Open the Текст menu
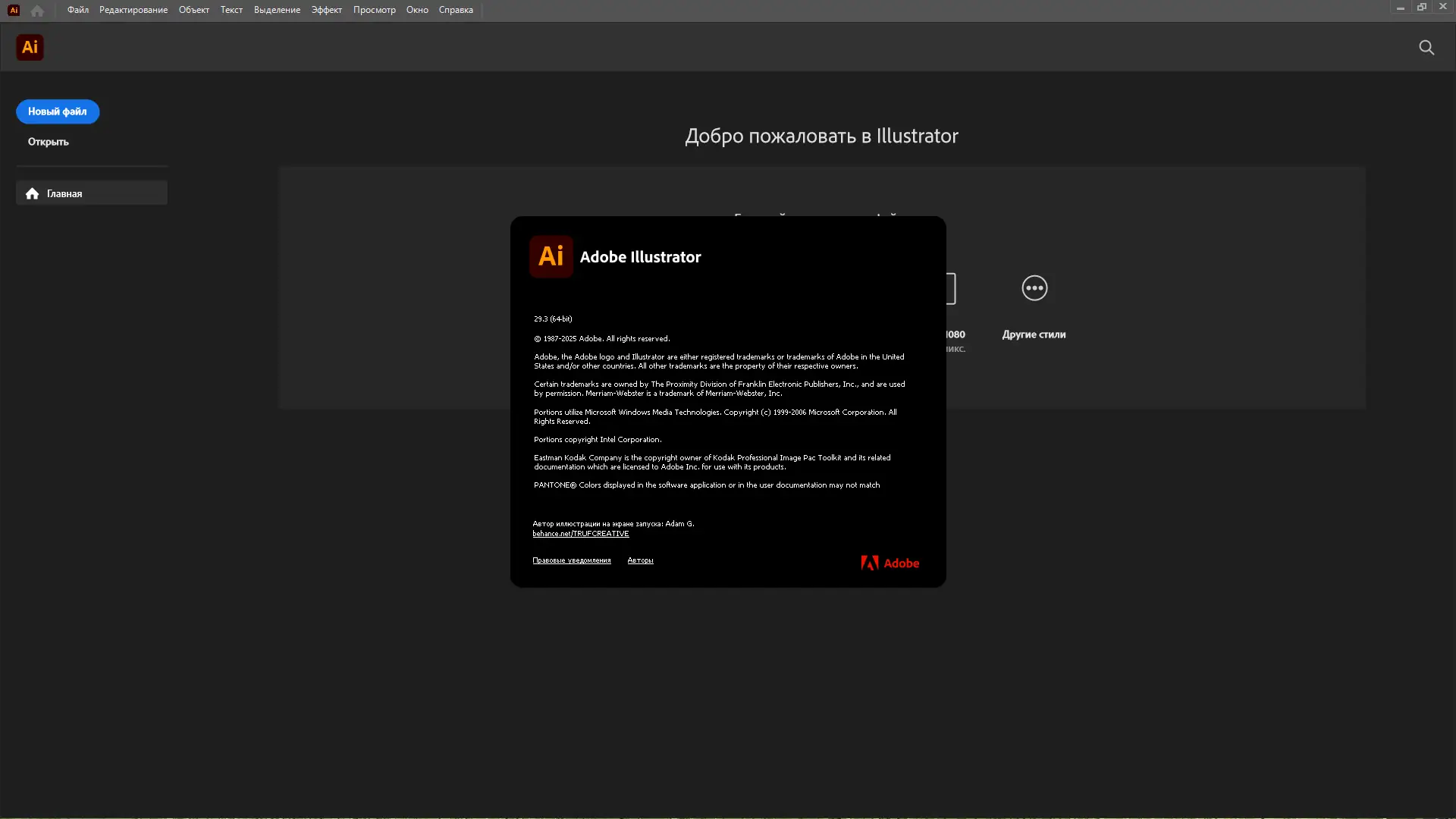1456x819 pixels. [231, 10]
